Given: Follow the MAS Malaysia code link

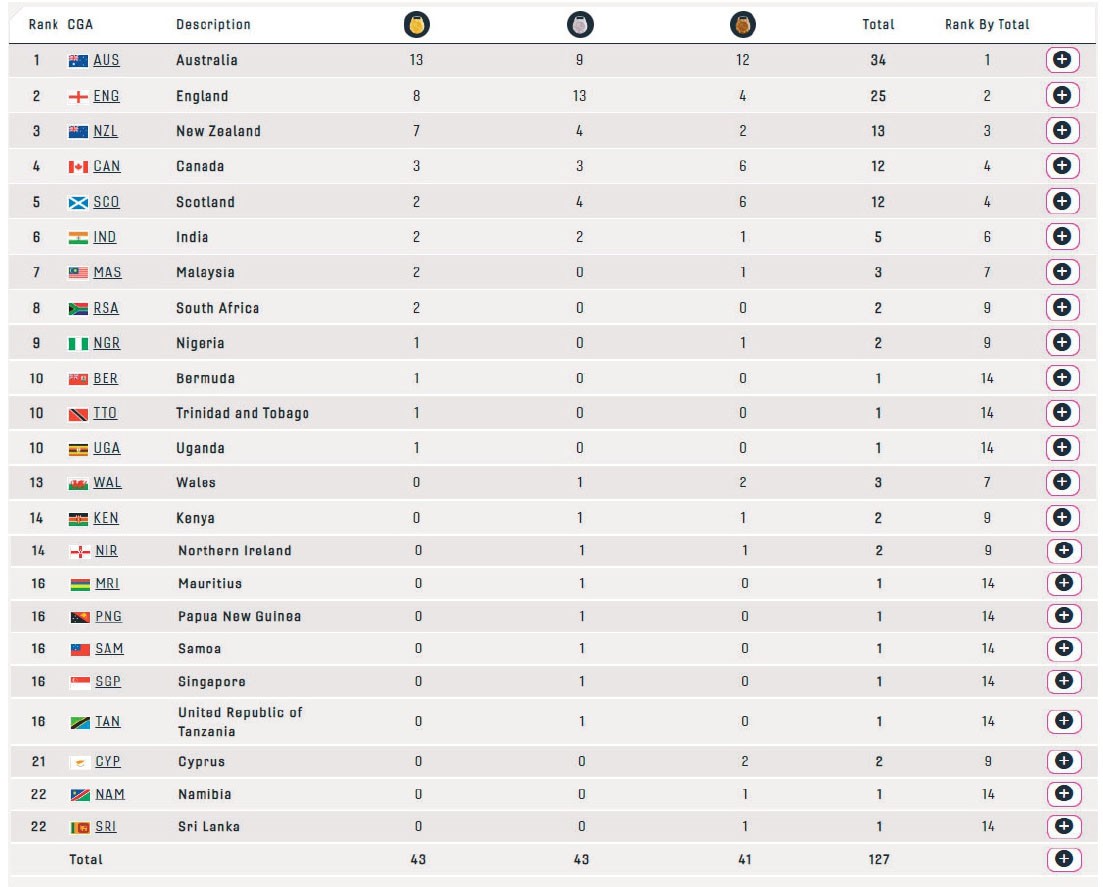Looking at the screenshot, I should (x=107, y=273).
